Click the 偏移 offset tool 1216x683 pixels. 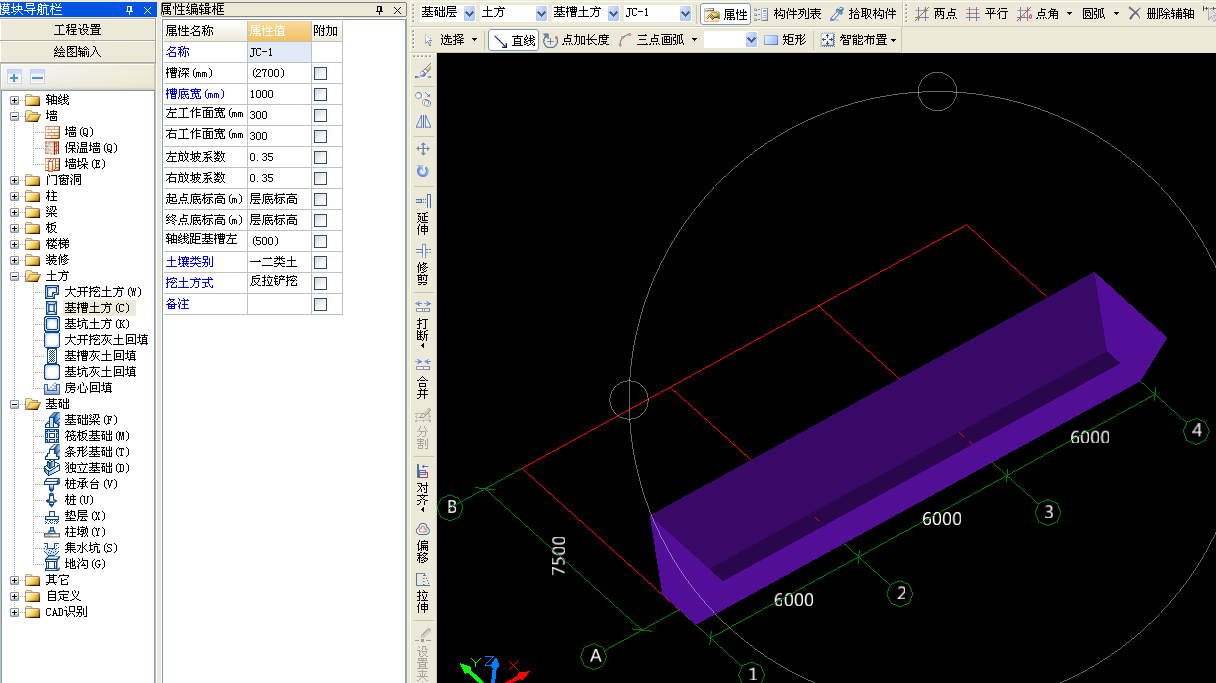coord(423,544)
